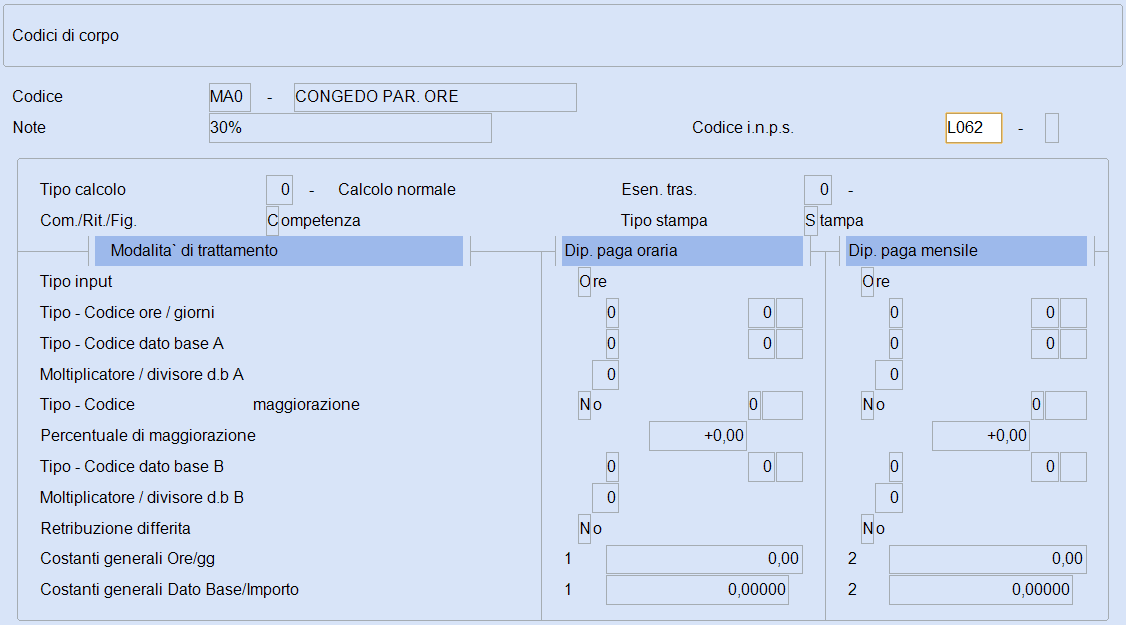Click the Percentuale di maggiorazione label
The height and width of the screenshot is (625, 1126).
coord(148,435)
